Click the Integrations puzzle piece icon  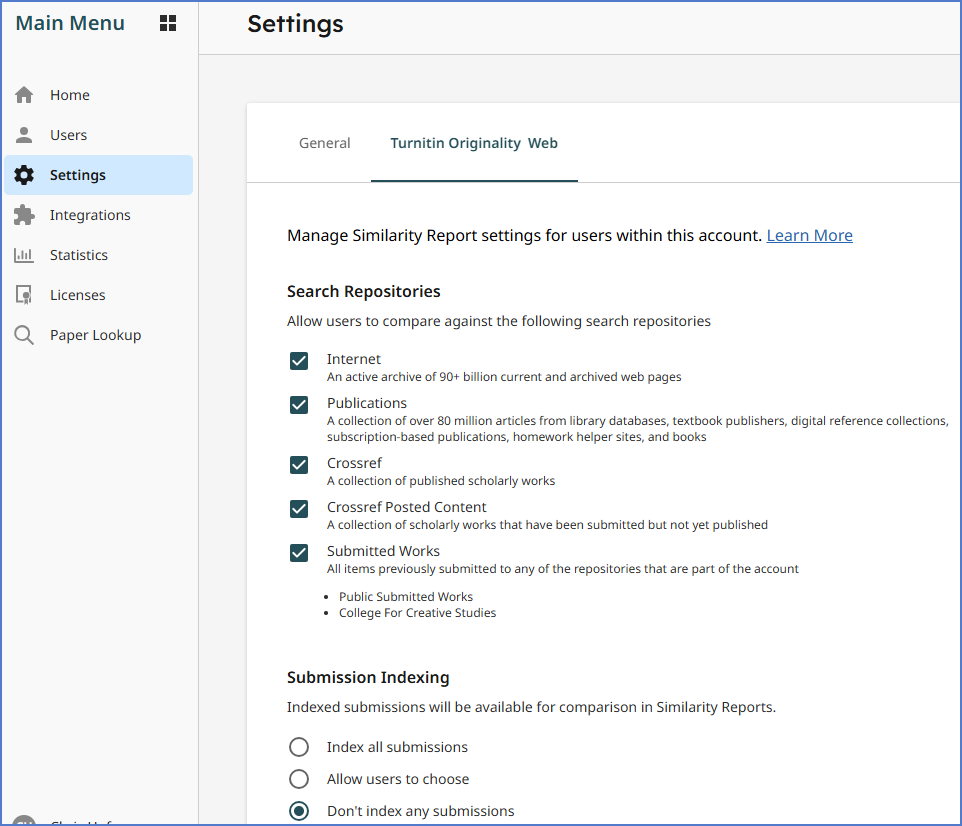(24, 215)
